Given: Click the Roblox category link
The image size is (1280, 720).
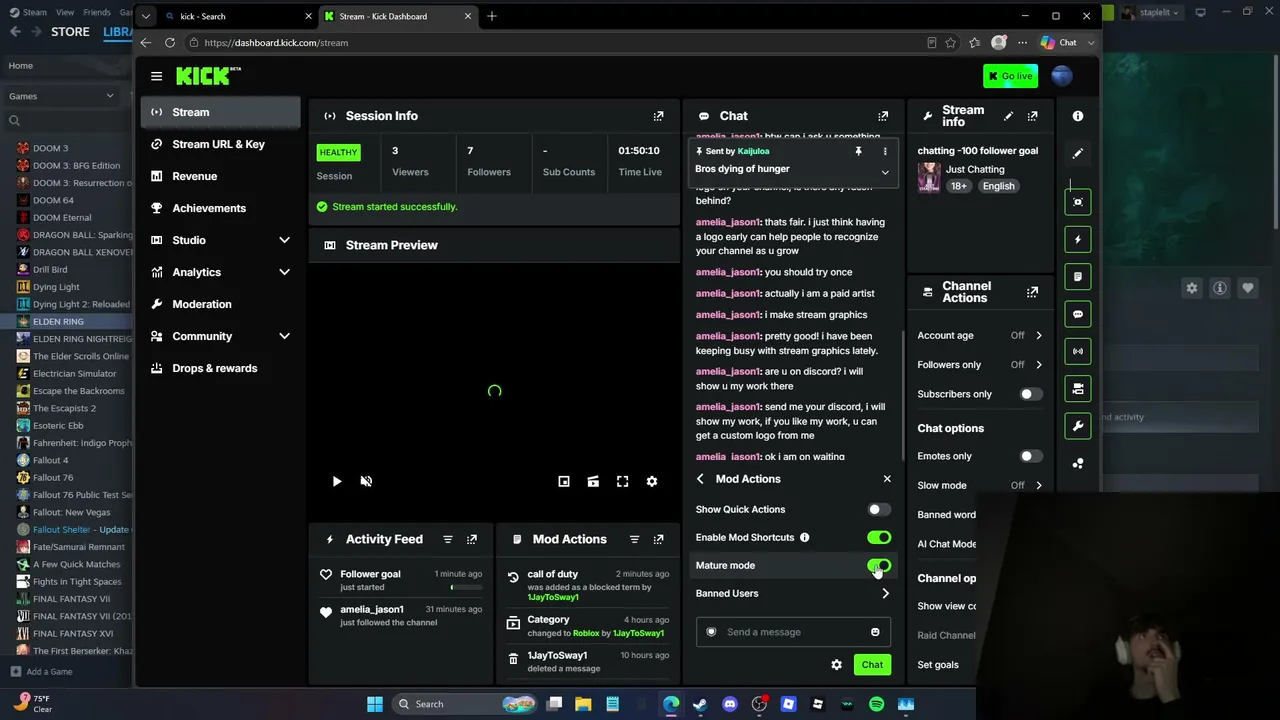Looking at the screenshot, I should pyautogui.click(x=586, y=633).
